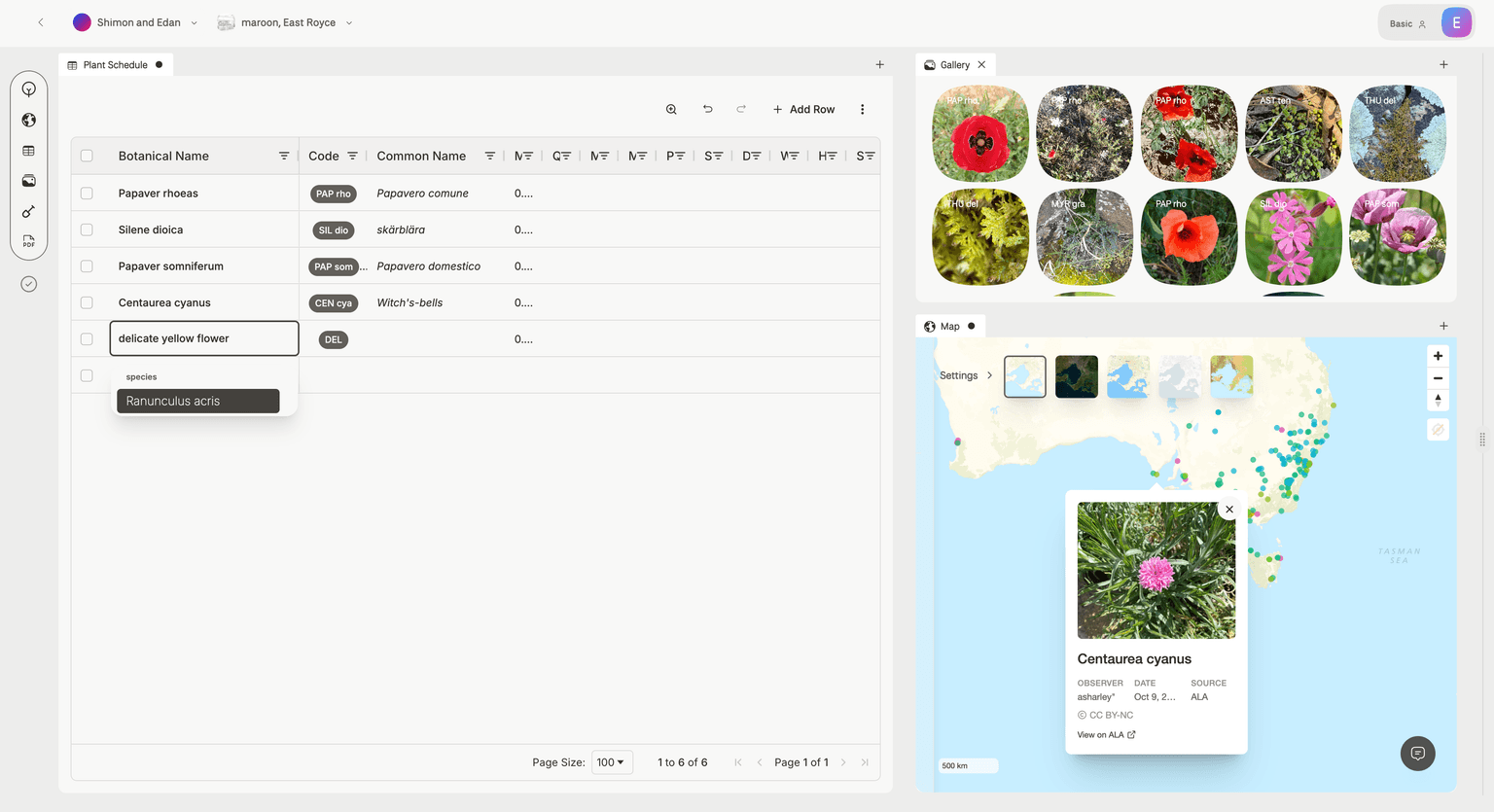Select the Gallery tab

click(953, 65)
